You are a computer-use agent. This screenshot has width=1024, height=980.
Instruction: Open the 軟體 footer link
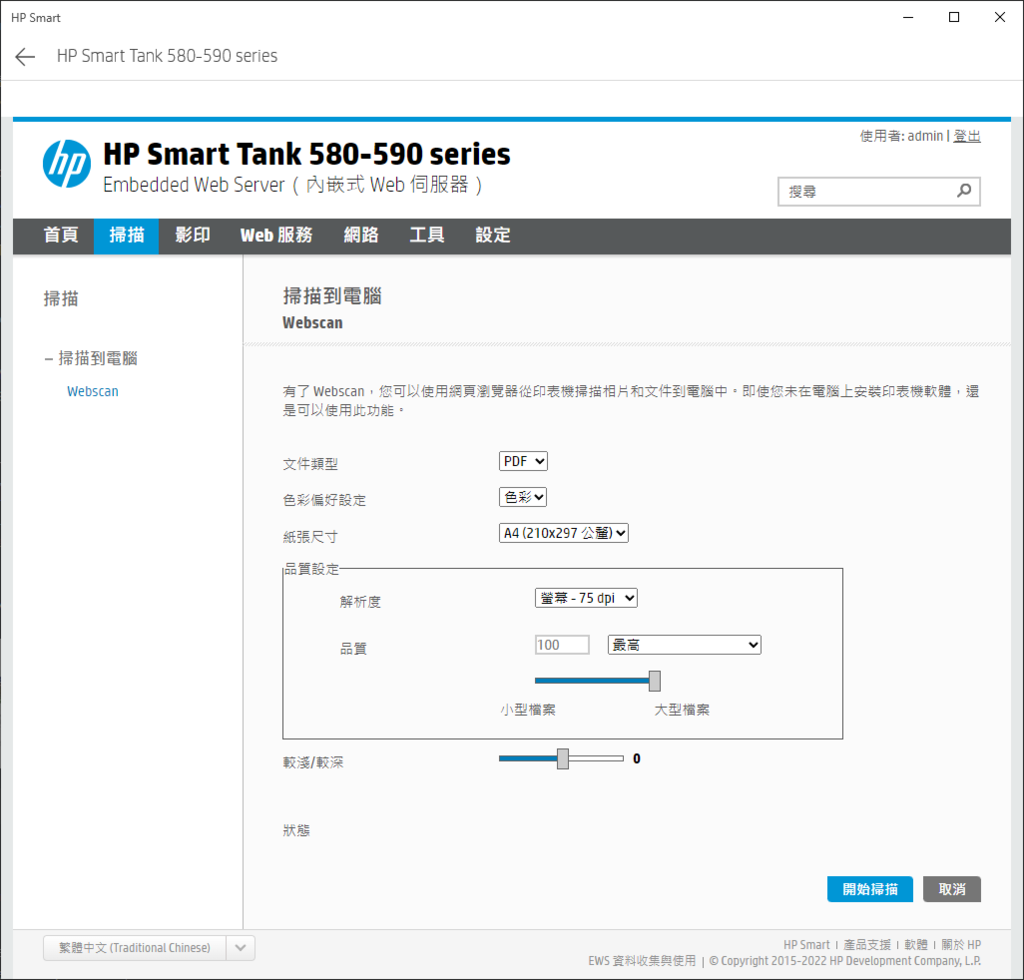coord(916,945)
